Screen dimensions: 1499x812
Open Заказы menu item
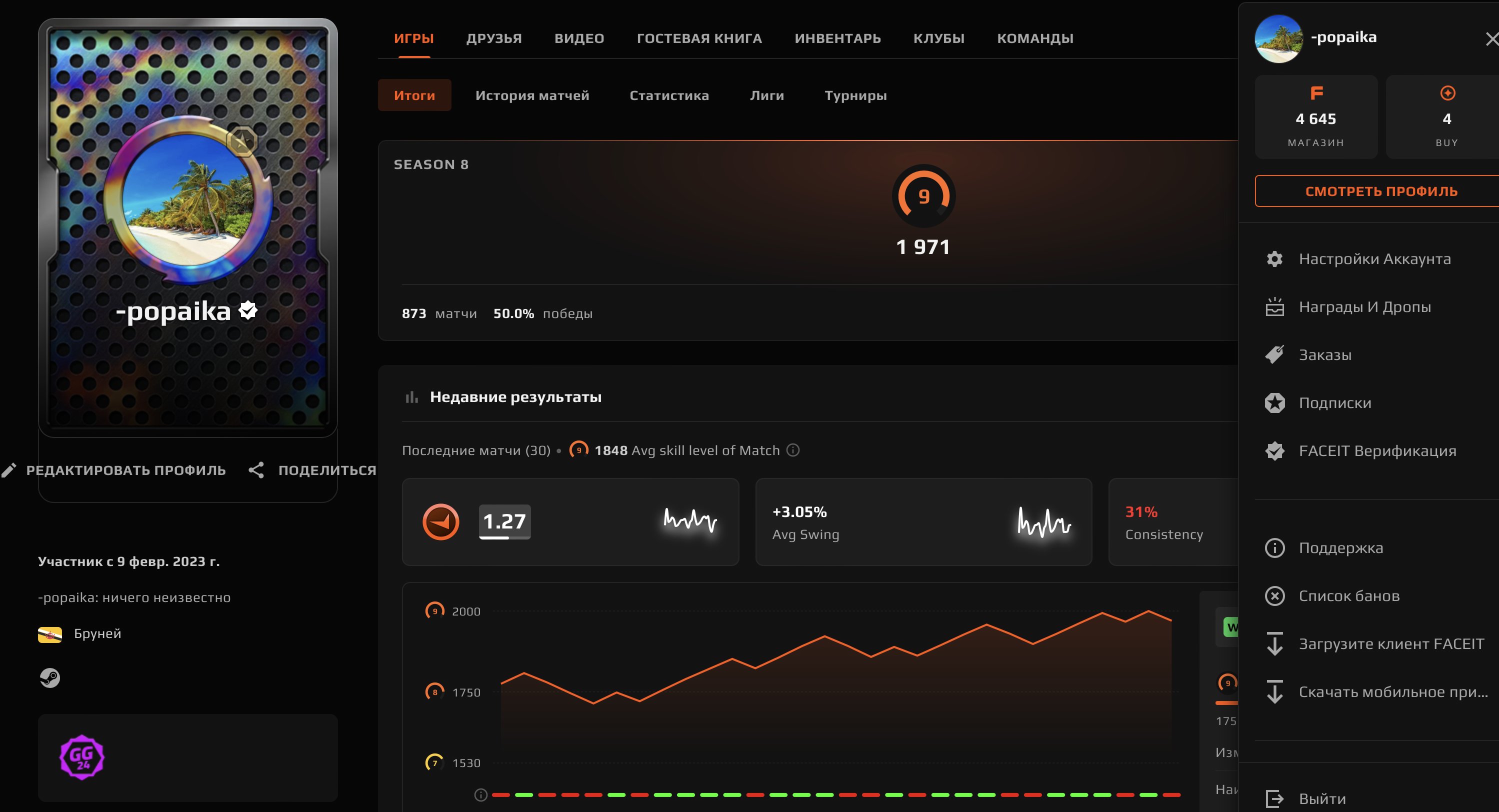click(1374, 355)
